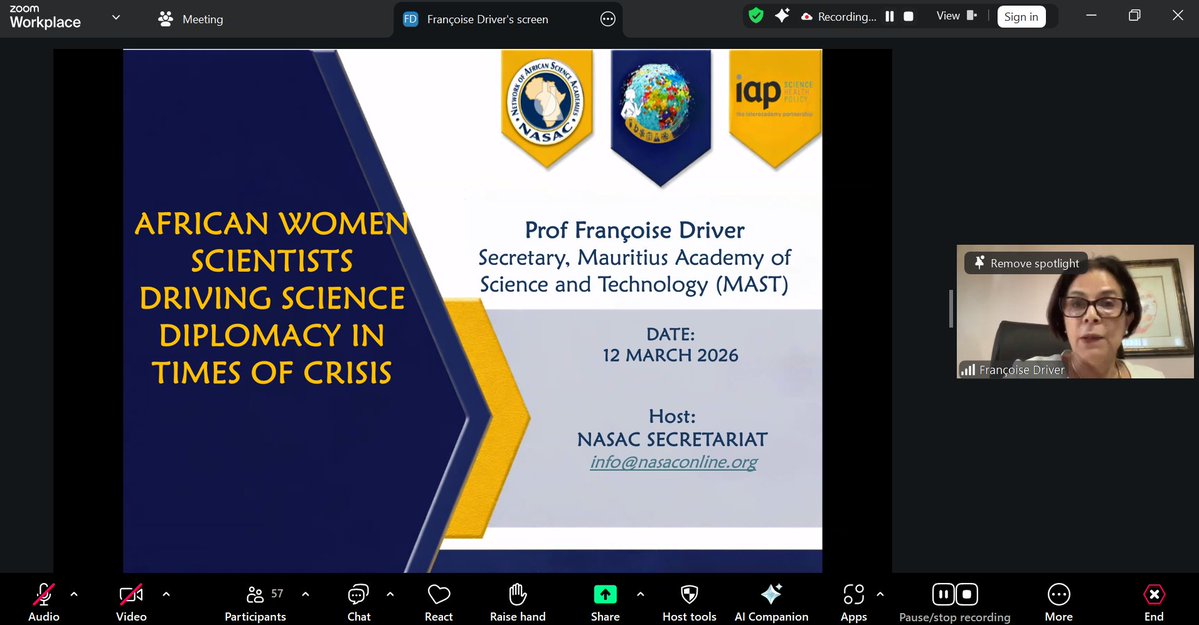1199x625 pixels.
Task: Open Host tools
Action: (x=689, y=598)
